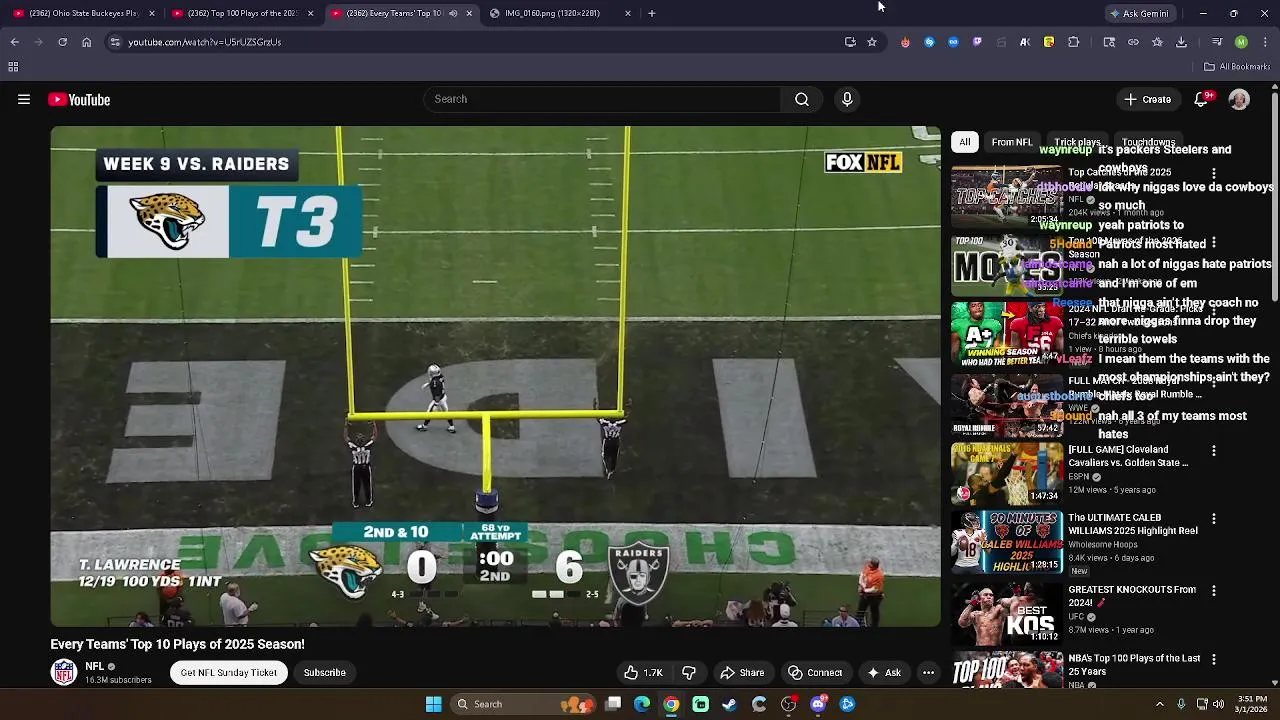Open Chrome extensions puzzle icon
Image resolution: width=1280 pixels, height=720 pixels.
[x=1074, y=42]
